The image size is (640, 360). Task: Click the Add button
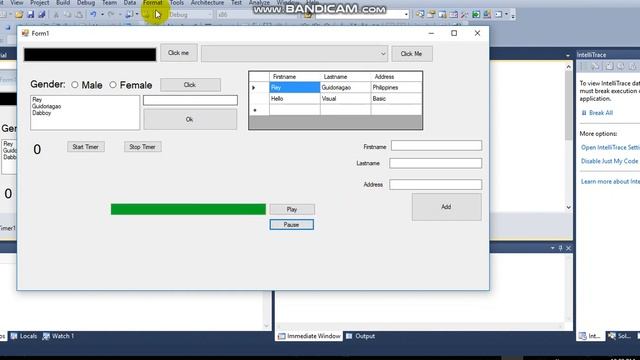(x=446, y=207)
